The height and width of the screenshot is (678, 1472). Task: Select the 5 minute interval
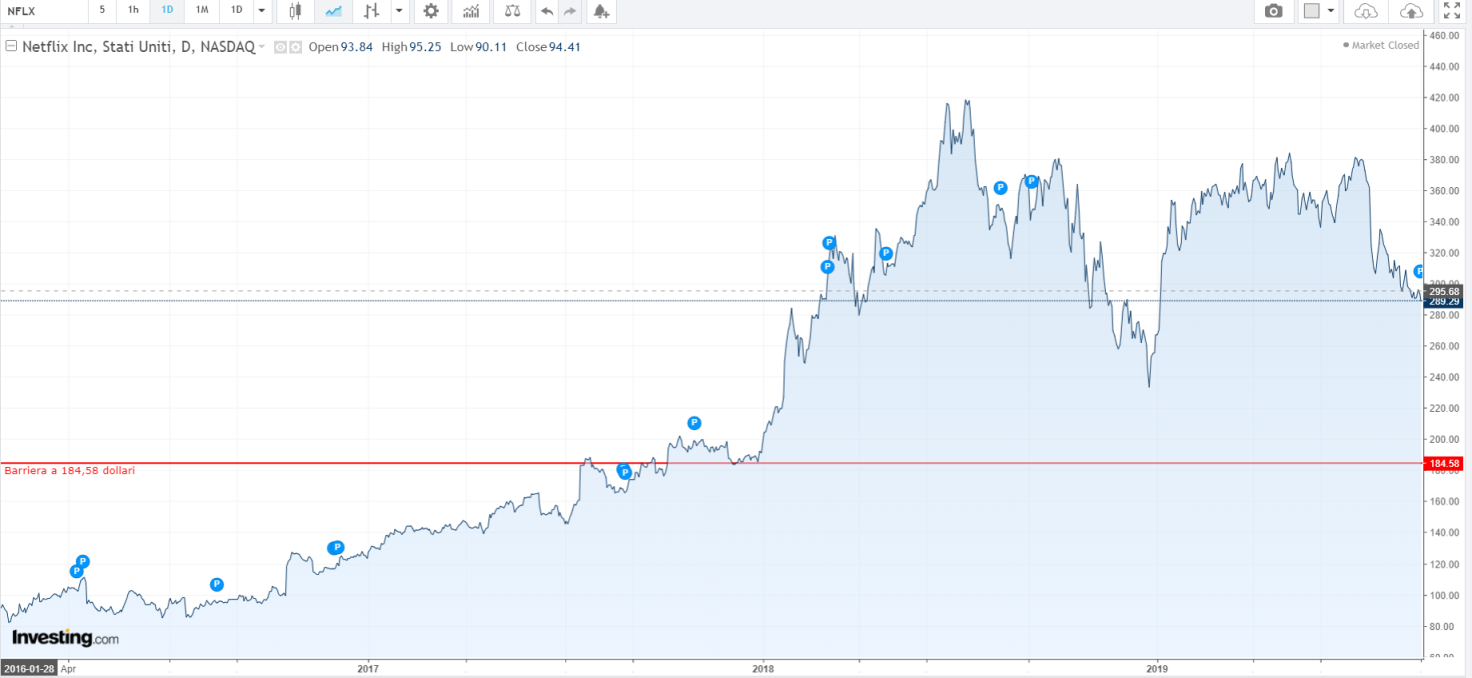coord(102,10)
